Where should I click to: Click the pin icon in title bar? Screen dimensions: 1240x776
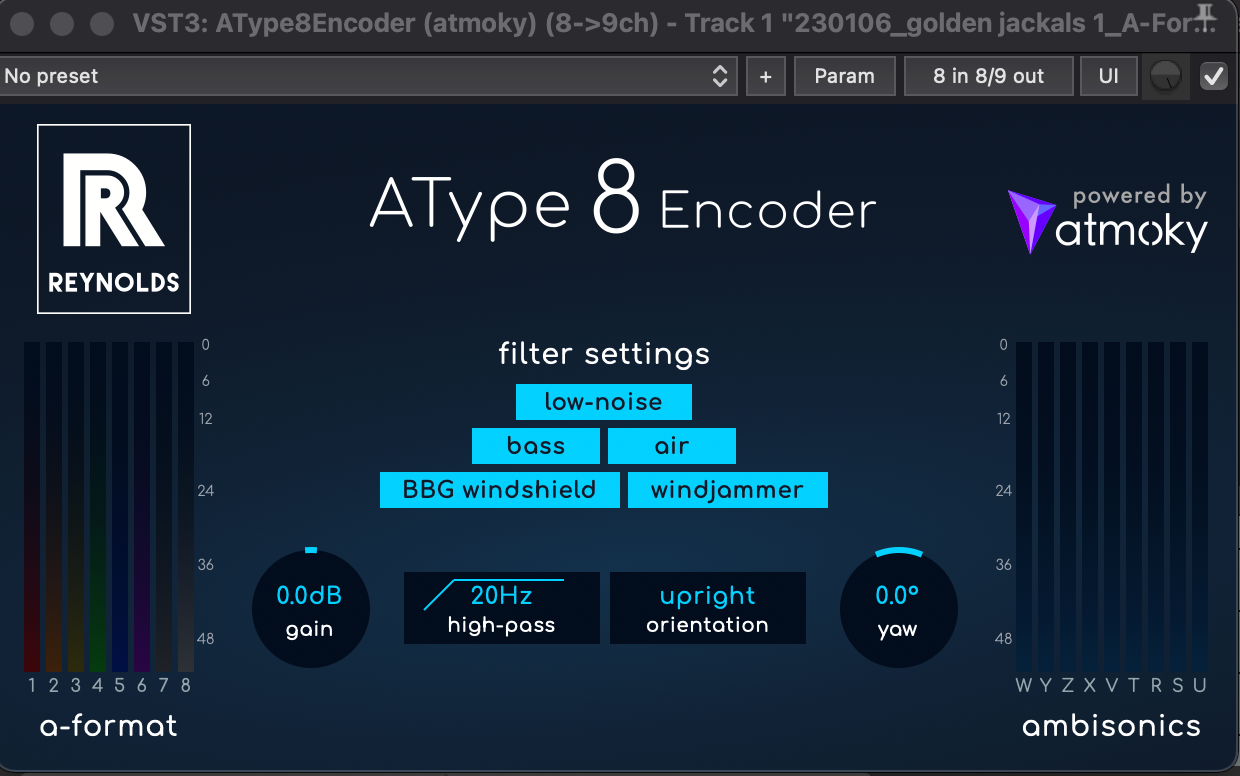click(x=1207, y=15)
